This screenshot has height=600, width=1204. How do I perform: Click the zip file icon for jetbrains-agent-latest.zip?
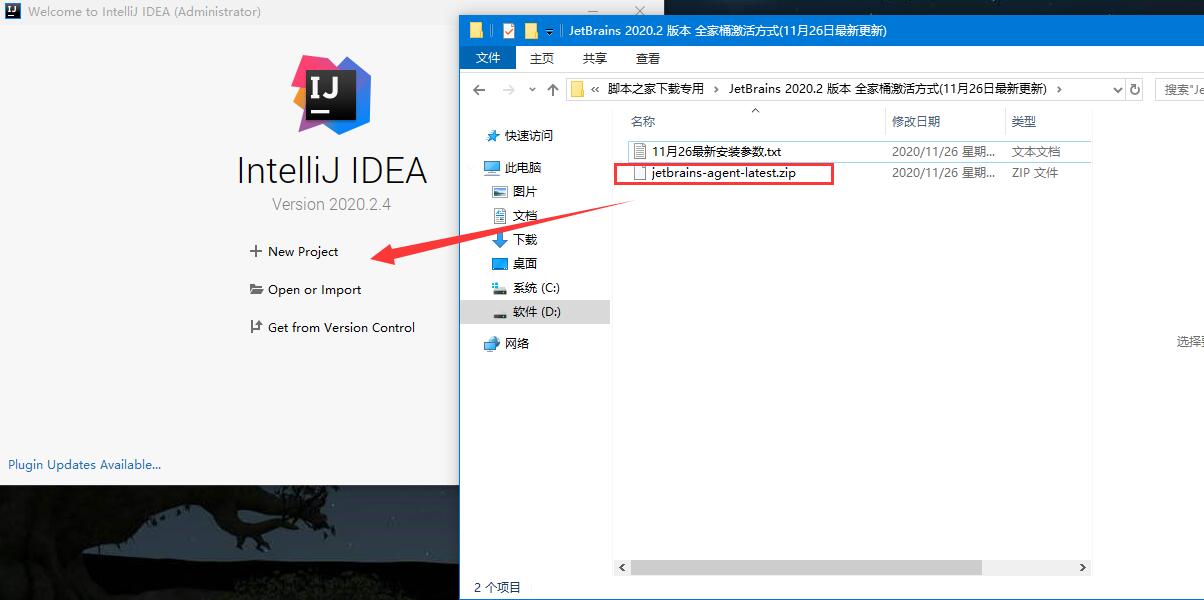point(640,173)
